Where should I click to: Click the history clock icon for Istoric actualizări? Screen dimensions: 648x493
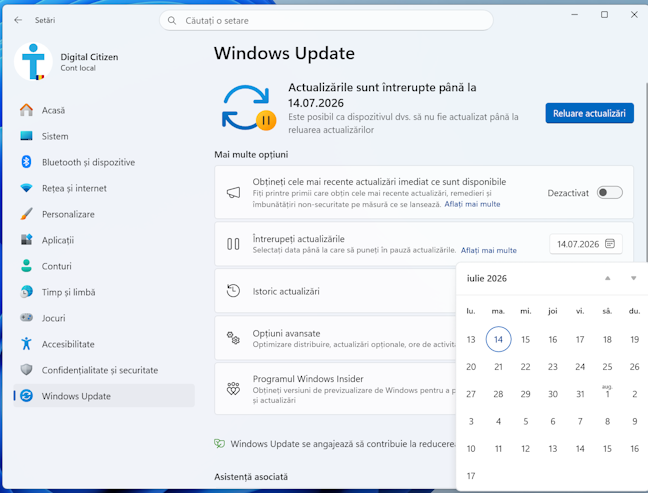[x=233, y=291]
